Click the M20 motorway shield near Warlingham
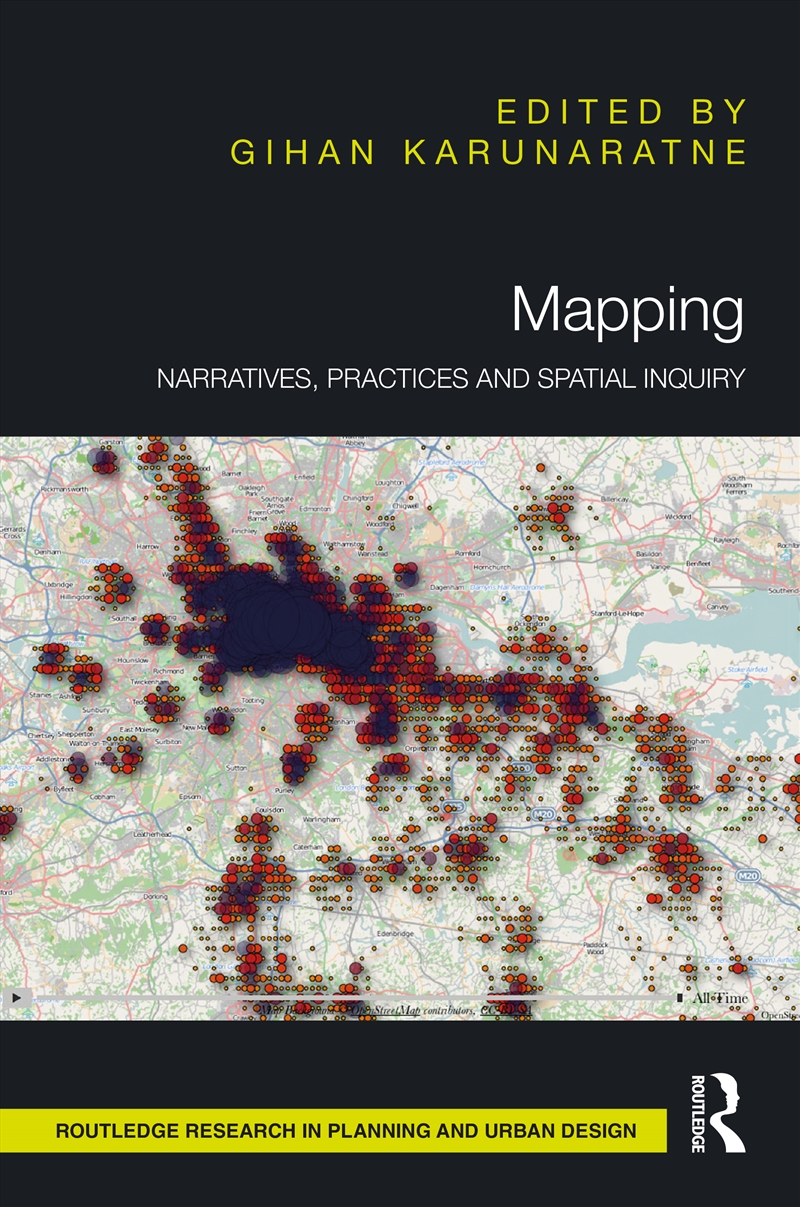Viewport: 800px width, 1207px height. pyautogui.click(x=544, y=813)
